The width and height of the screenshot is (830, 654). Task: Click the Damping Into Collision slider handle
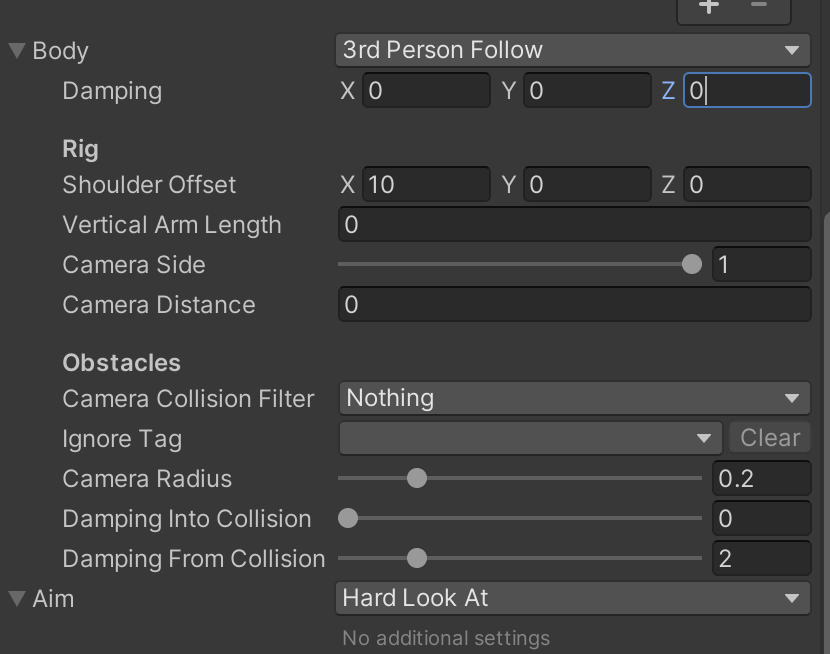click(x=346, y=519)
